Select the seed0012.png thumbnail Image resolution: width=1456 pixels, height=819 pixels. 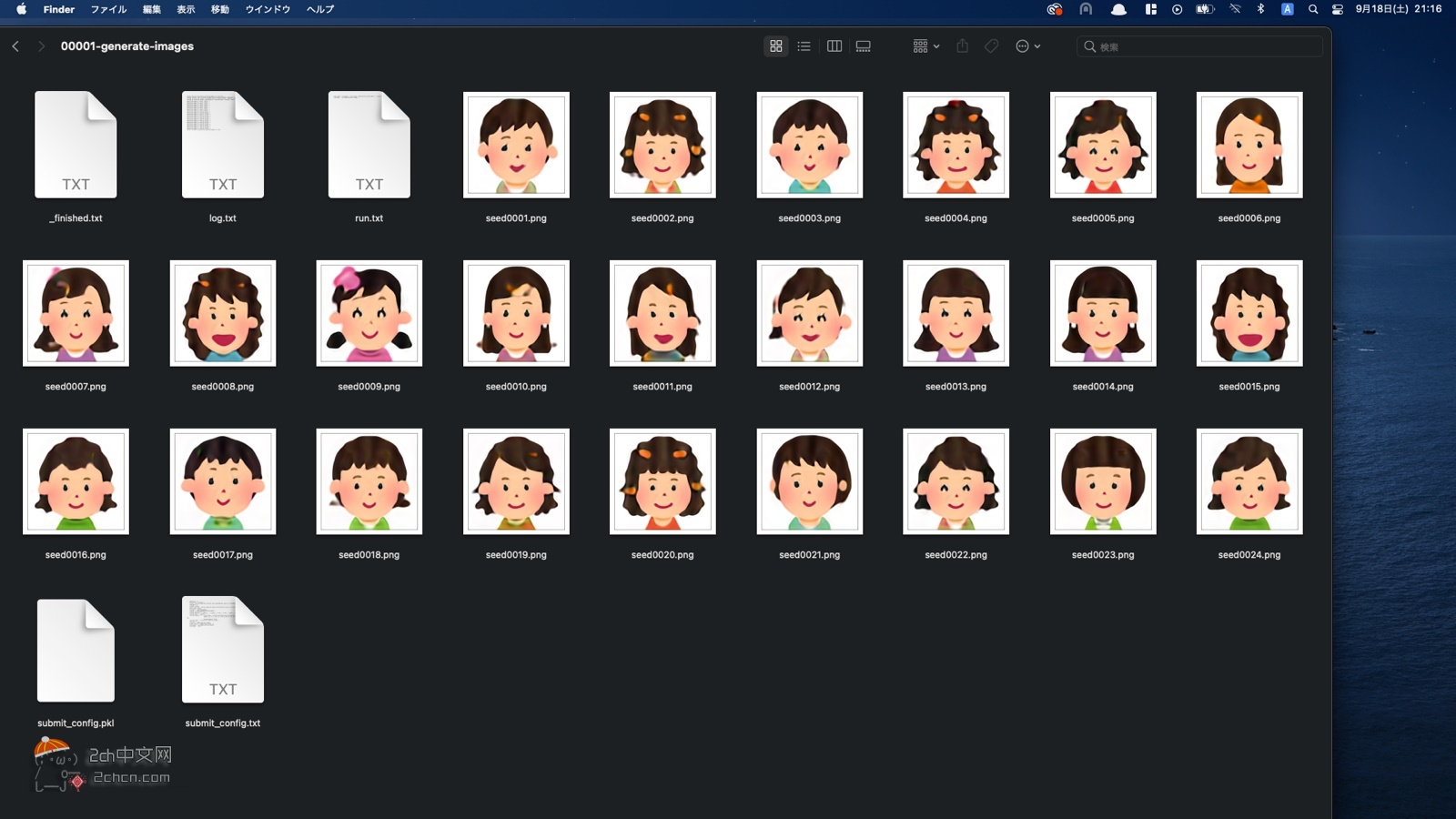coord(810,313)
